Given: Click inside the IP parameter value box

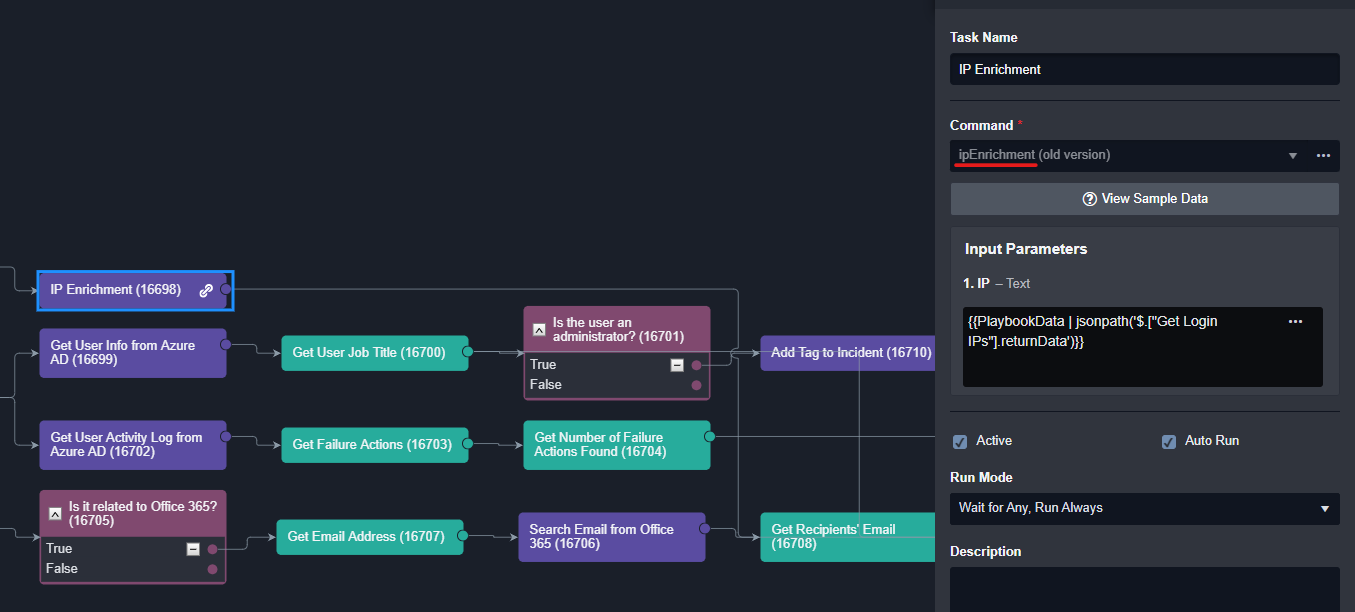Looking at the screenshot, I should (x=1120, y=360).
